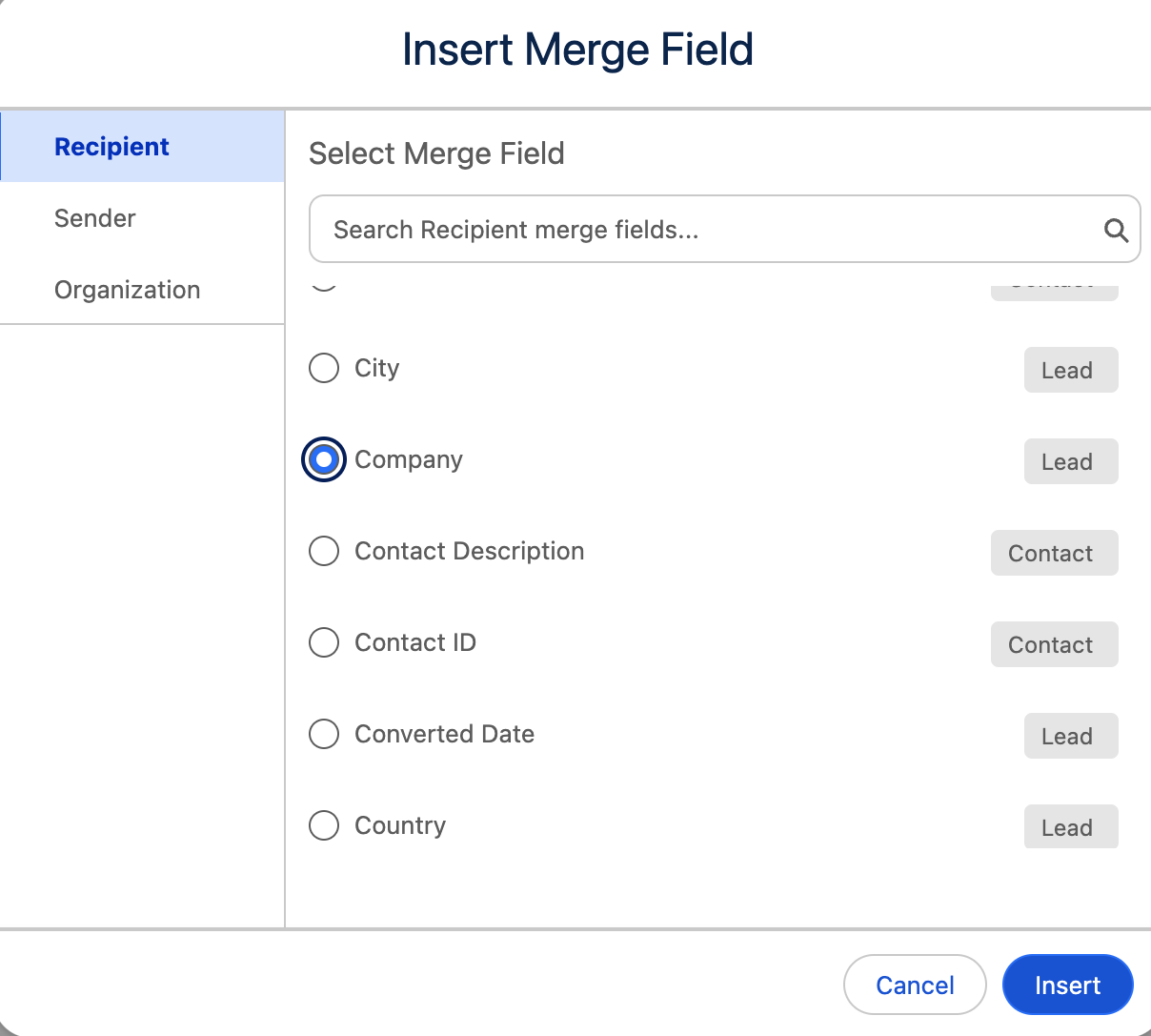Choose the Converted Date merge field
This screenshot has height=1036, width=1151.
pos(324,734)
